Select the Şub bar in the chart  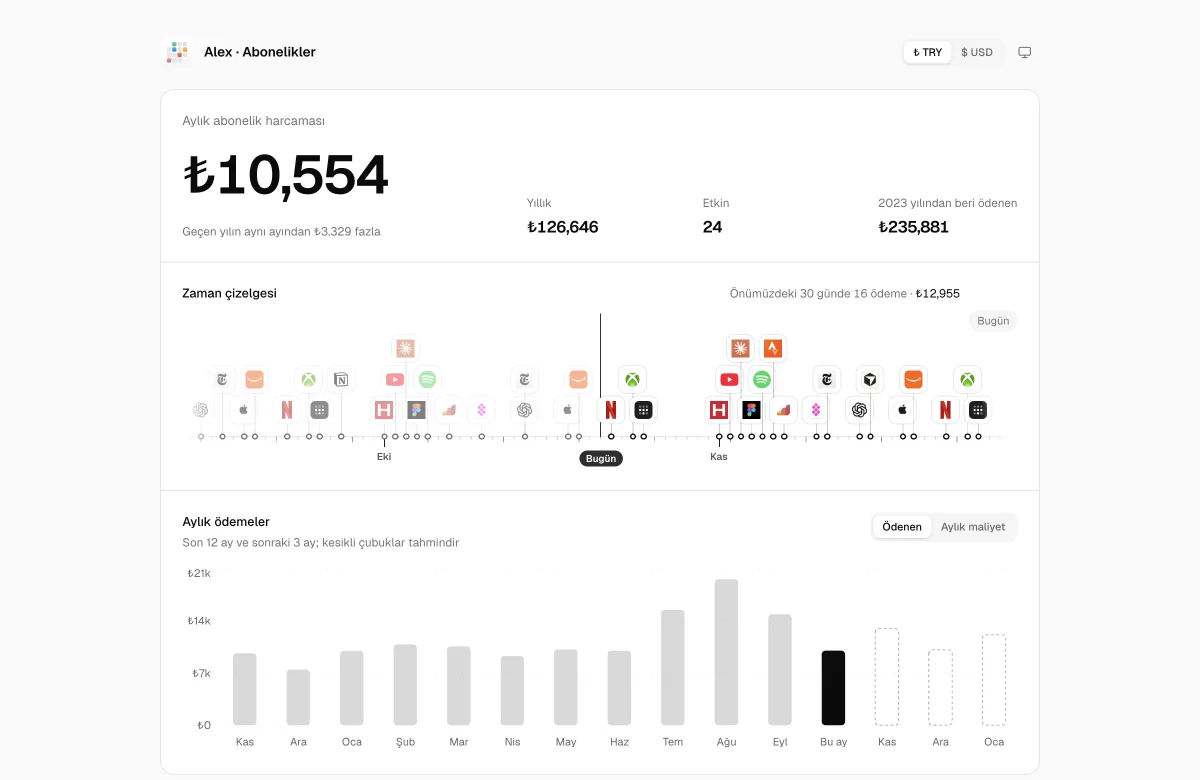coord(405,685)
